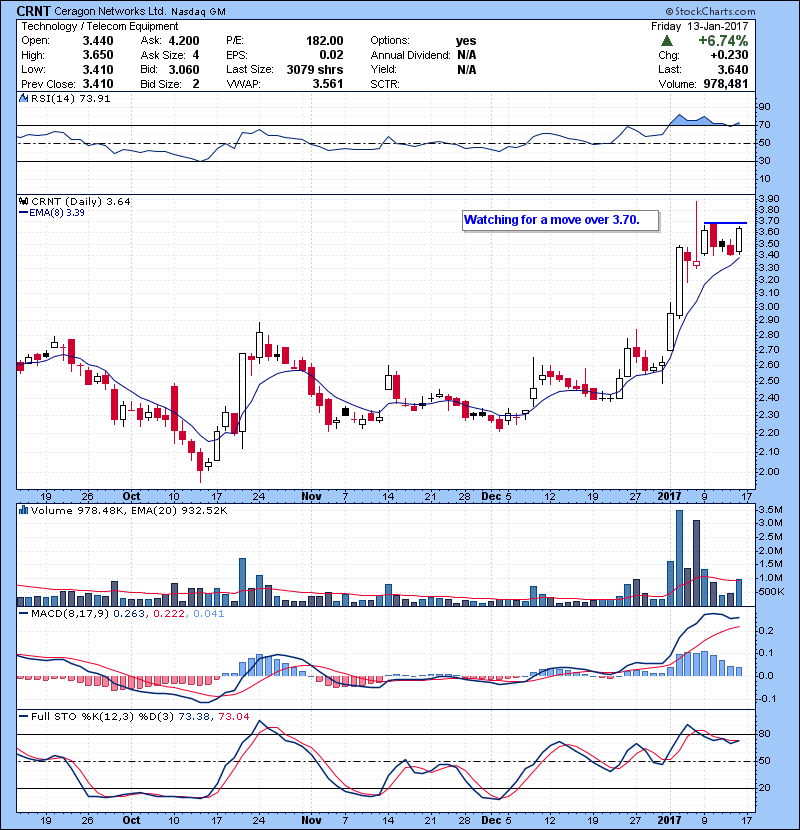Click the Ceragon Networks Ltd. company name
This screenshot has width=800, height=830.
coord(111,11)
